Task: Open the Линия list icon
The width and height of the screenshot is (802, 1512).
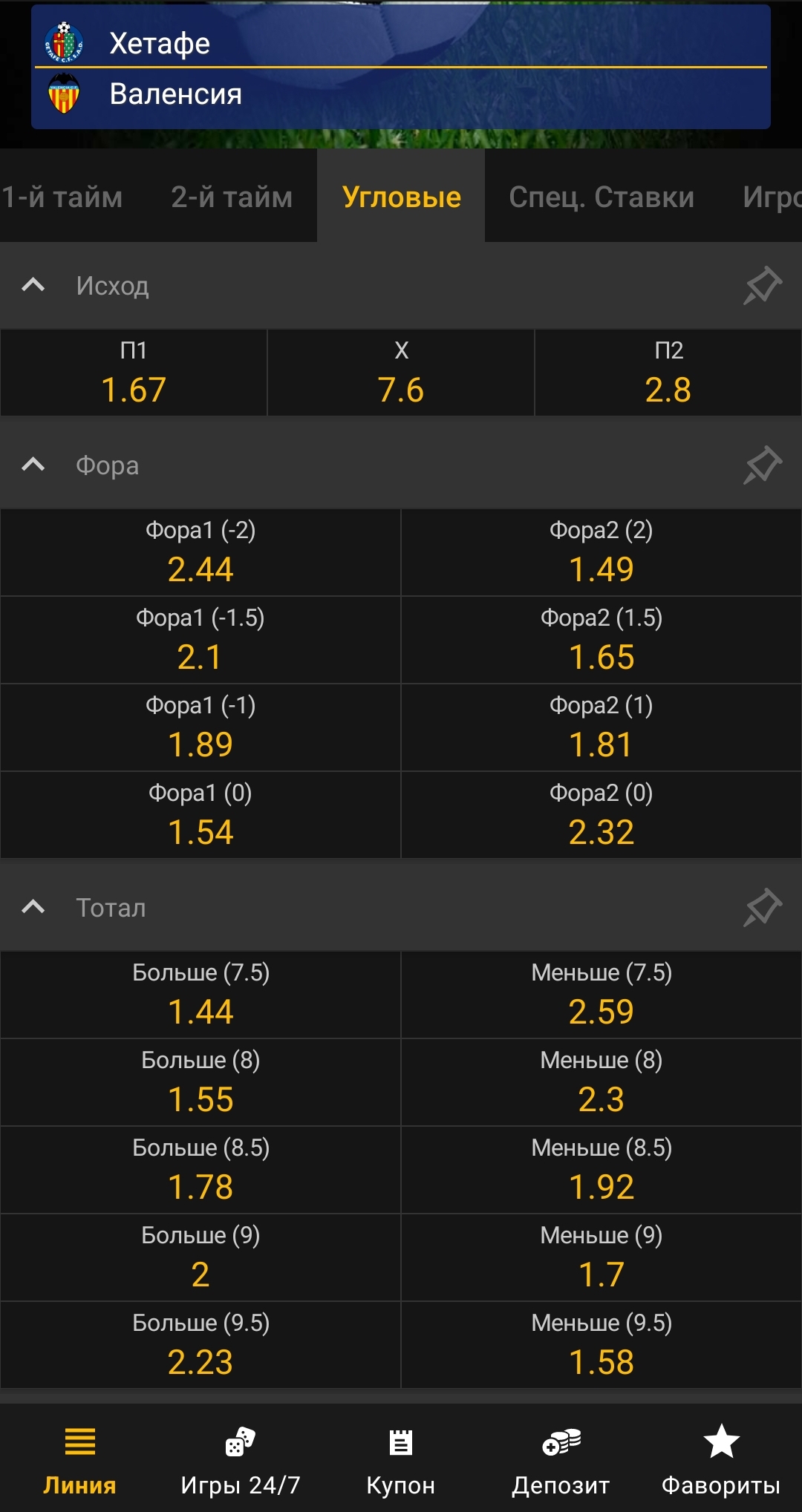Action: [x=79, y=1441]
